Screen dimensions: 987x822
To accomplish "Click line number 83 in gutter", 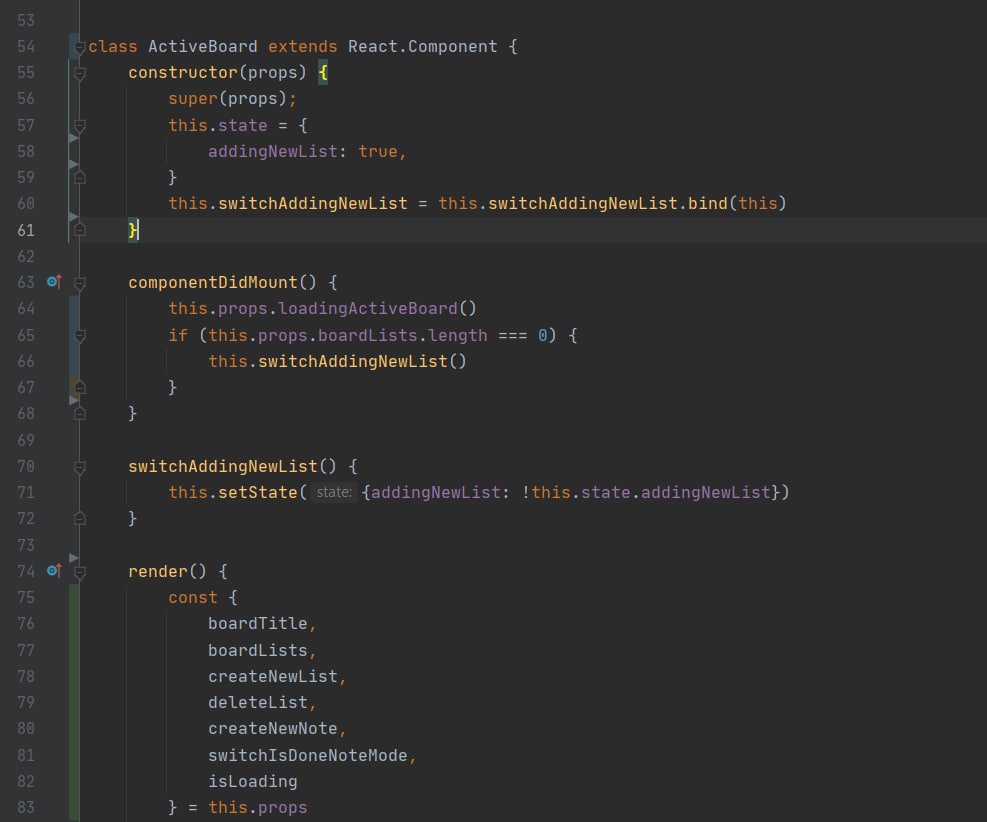I will point(26,808).
